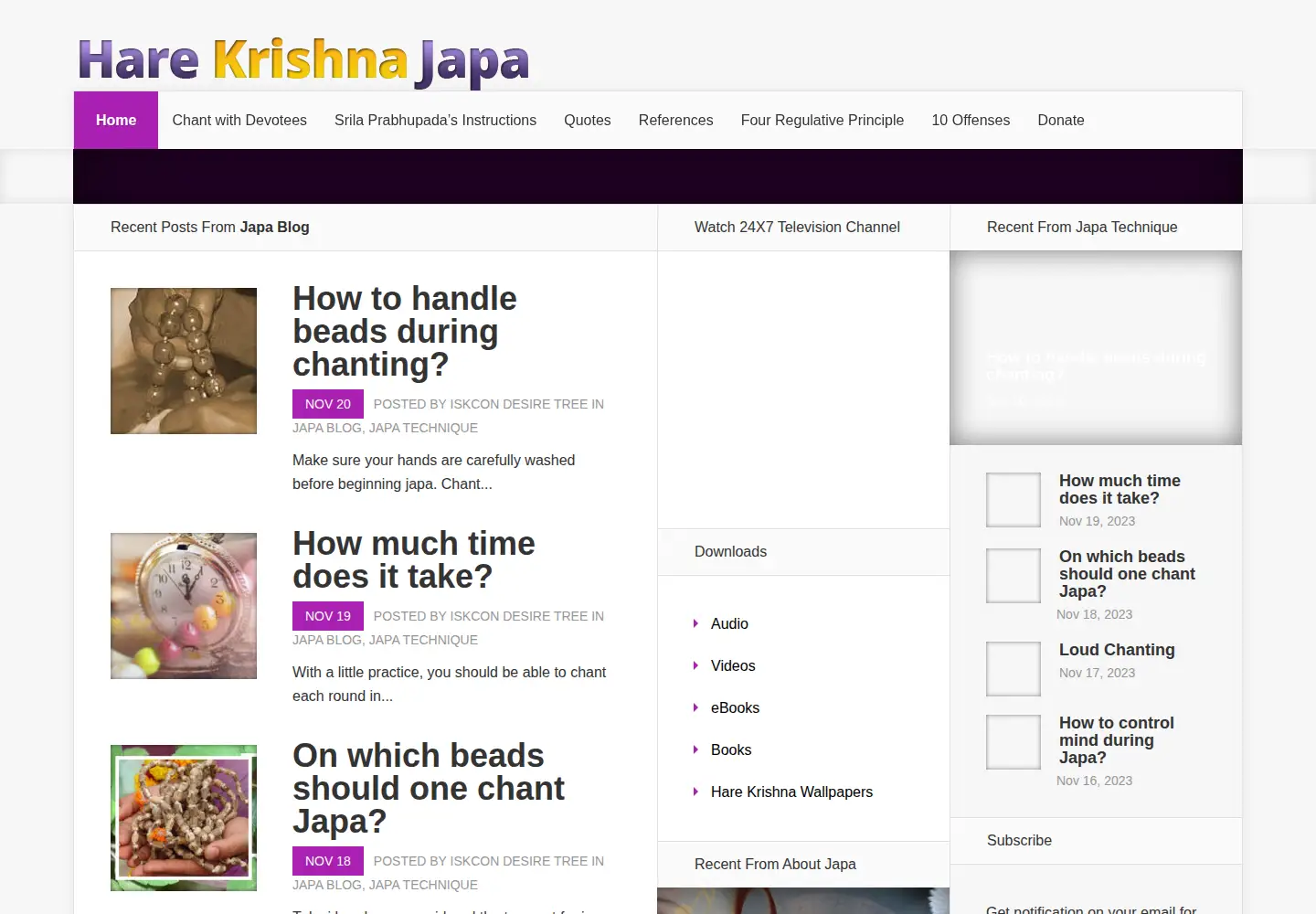Open the pocket watch thumbnail image
The image size is (1316, 914).
pos(184,606)
